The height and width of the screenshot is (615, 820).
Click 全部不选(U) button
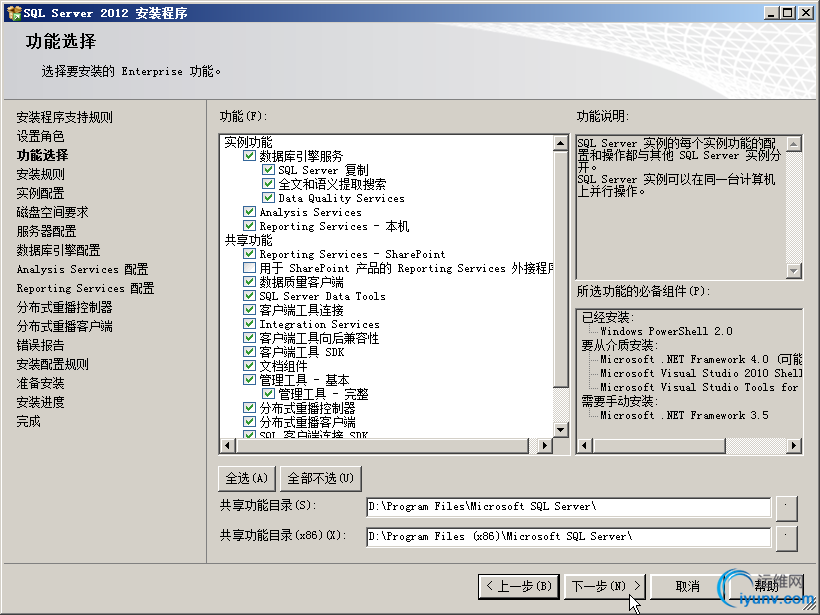tap(321, 478)
